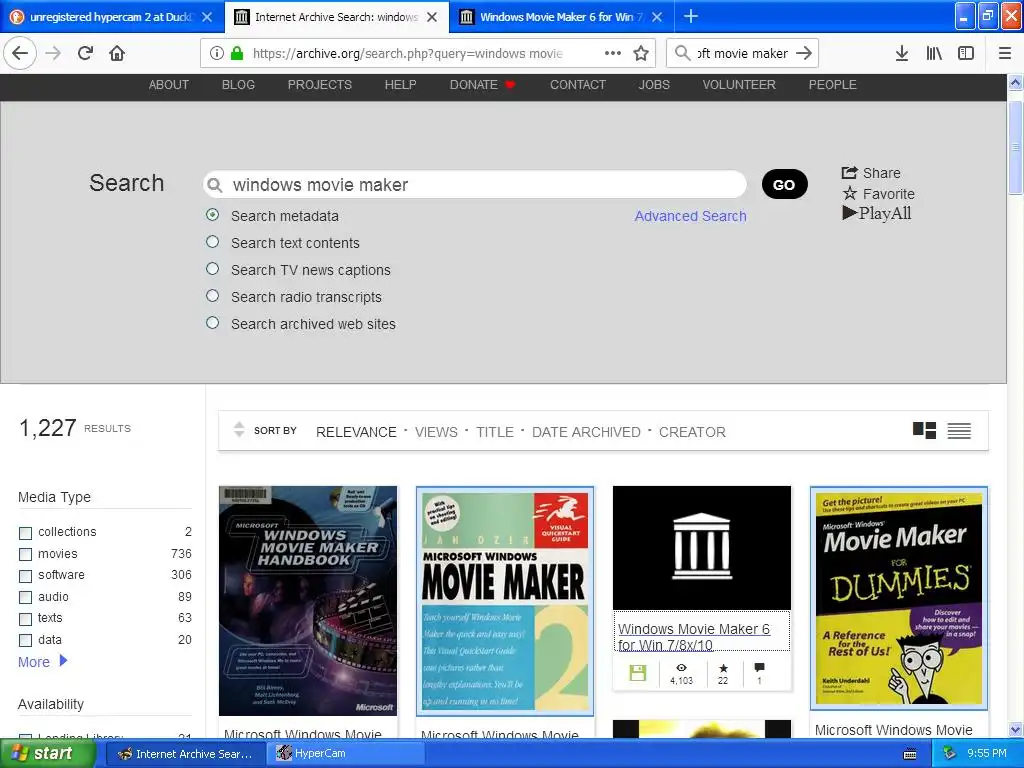
Task: Switch to tile grid view icon
Action: click(x=924, y=430)
